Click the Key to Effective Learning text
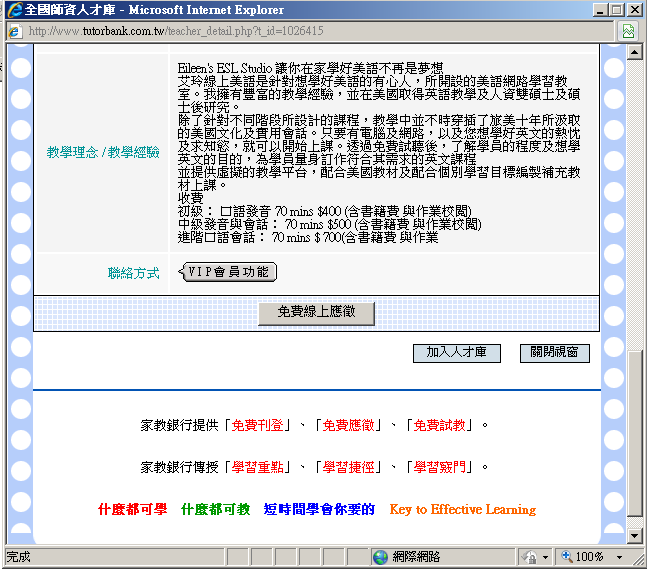Viewport: 647px width, 569px height. coord(462,509)
